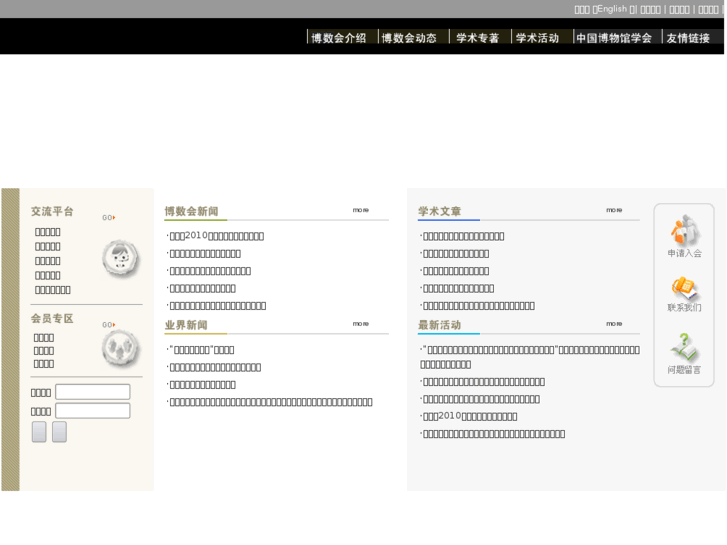Open the 博数会介绍 menu item
The width and height of the screenshot is (727, 545).
[x=338, y=38]
